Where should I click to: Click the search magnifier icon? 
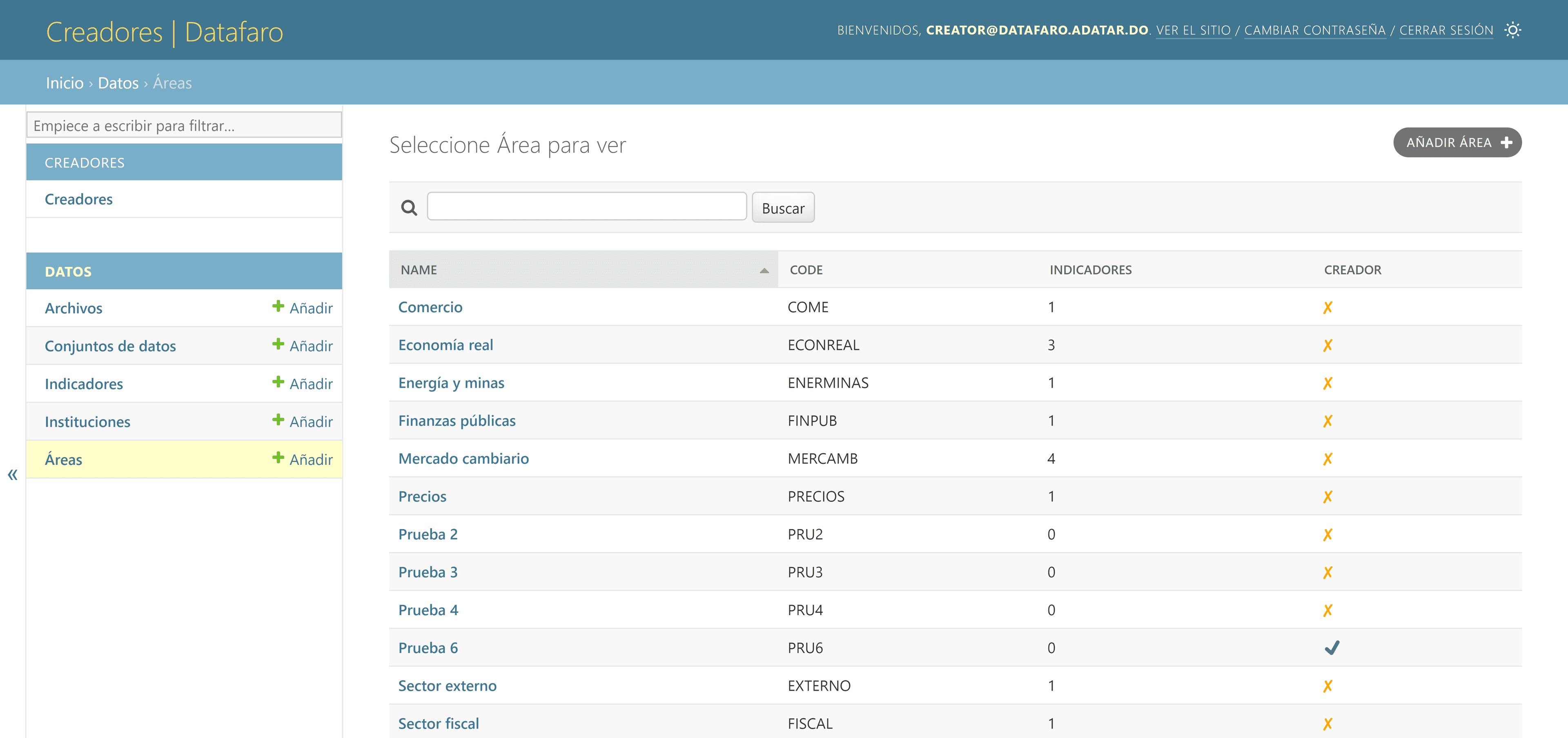[409, 208]
